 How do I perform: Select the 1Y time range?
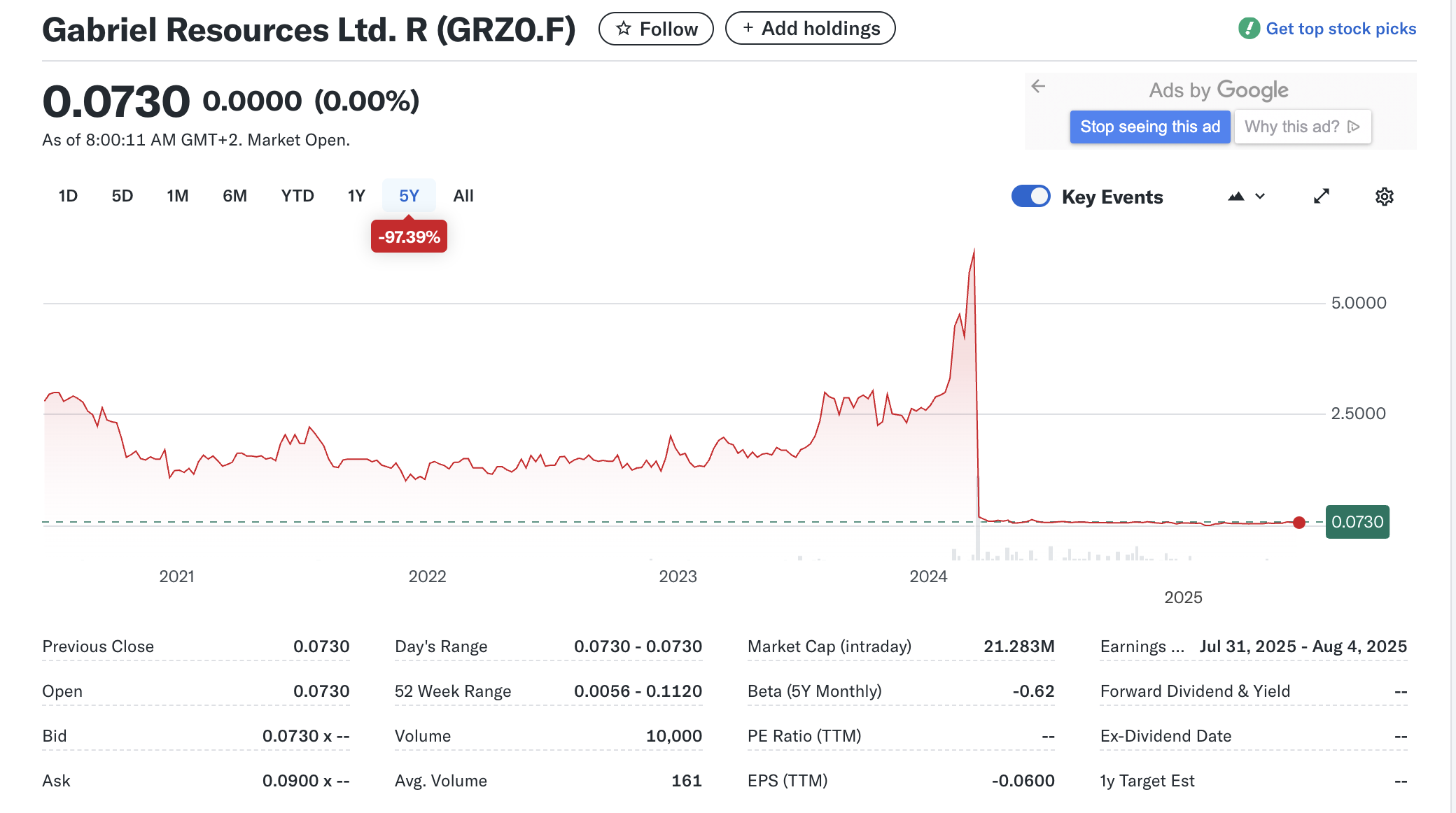[x=356, y=196]
